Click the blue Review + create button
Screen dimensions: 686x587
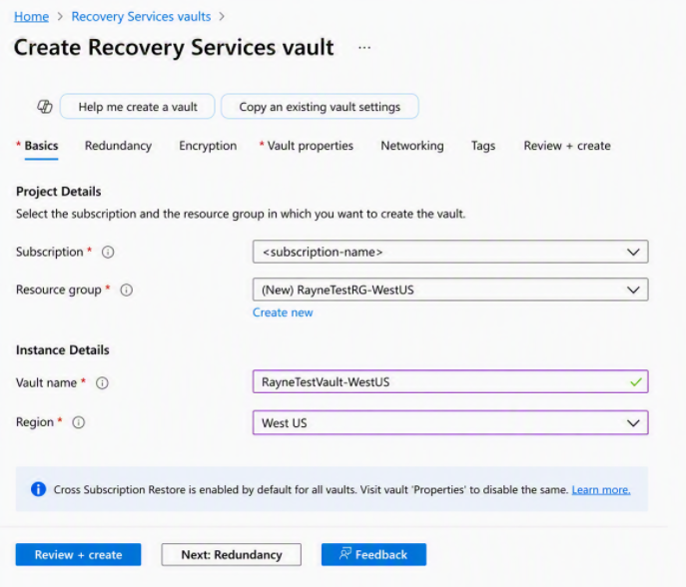[78, 555]
